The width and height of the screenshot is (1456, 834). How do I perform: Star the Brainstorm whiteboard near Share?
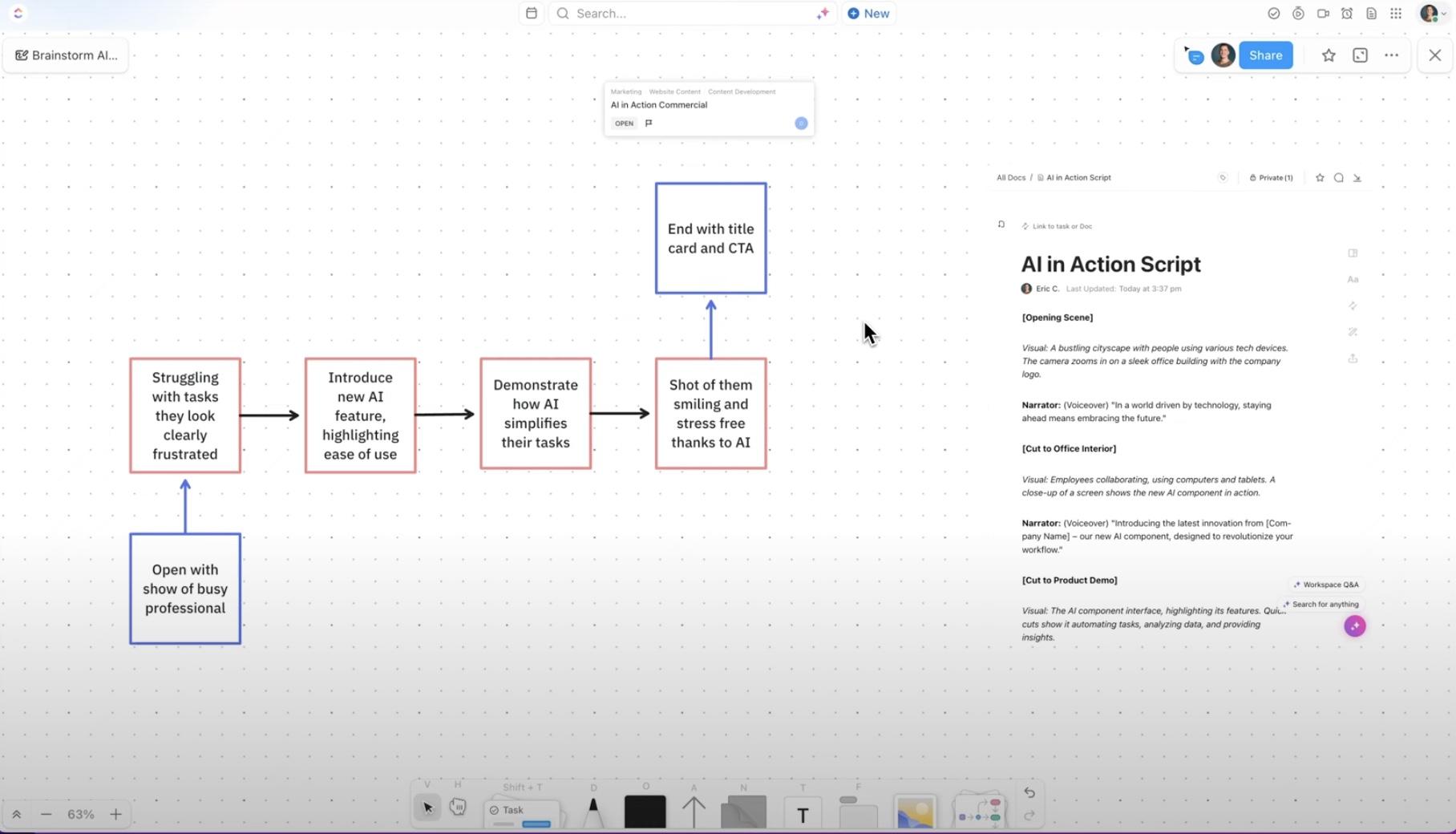pyautogui.click(x=1329, y=55)
